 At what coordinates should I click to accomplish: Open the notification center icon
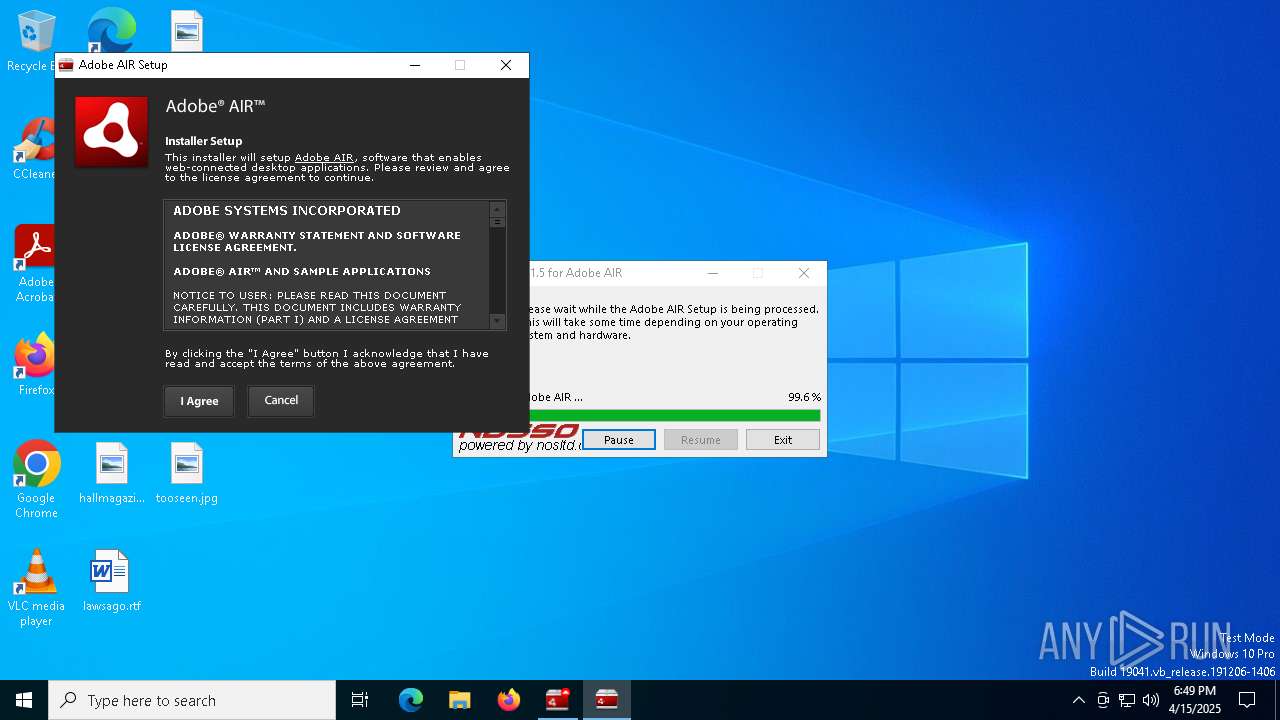1247,700
